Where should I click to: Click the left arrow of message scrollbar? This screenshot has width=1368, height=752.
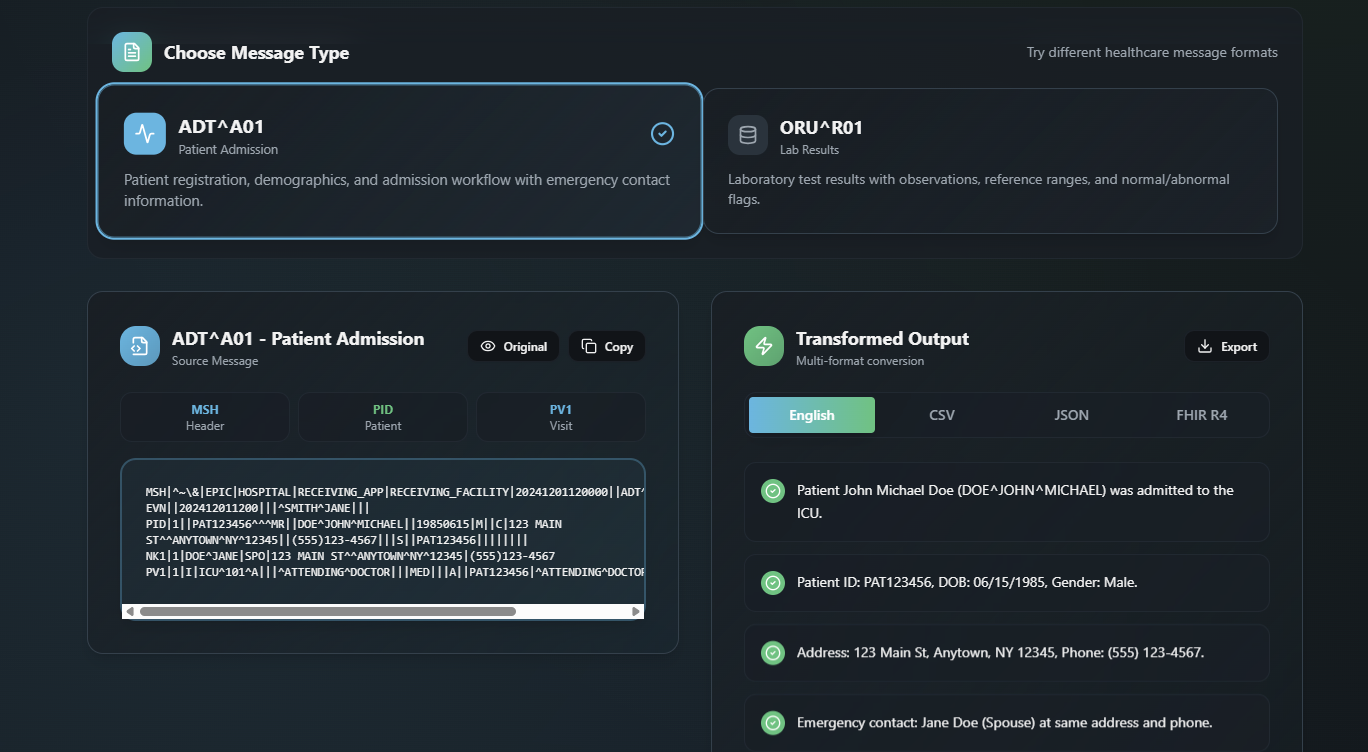pos(129,611)
